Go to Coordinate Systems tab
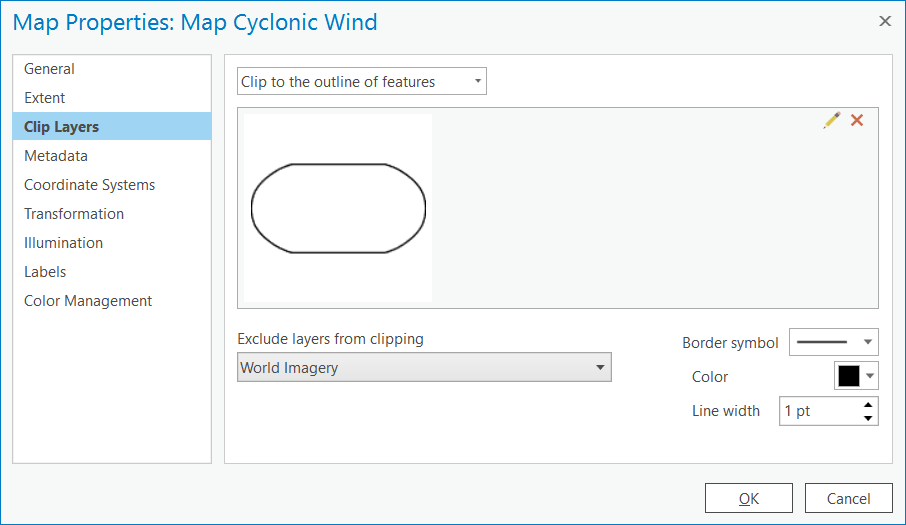 click(x=90, y=185)
